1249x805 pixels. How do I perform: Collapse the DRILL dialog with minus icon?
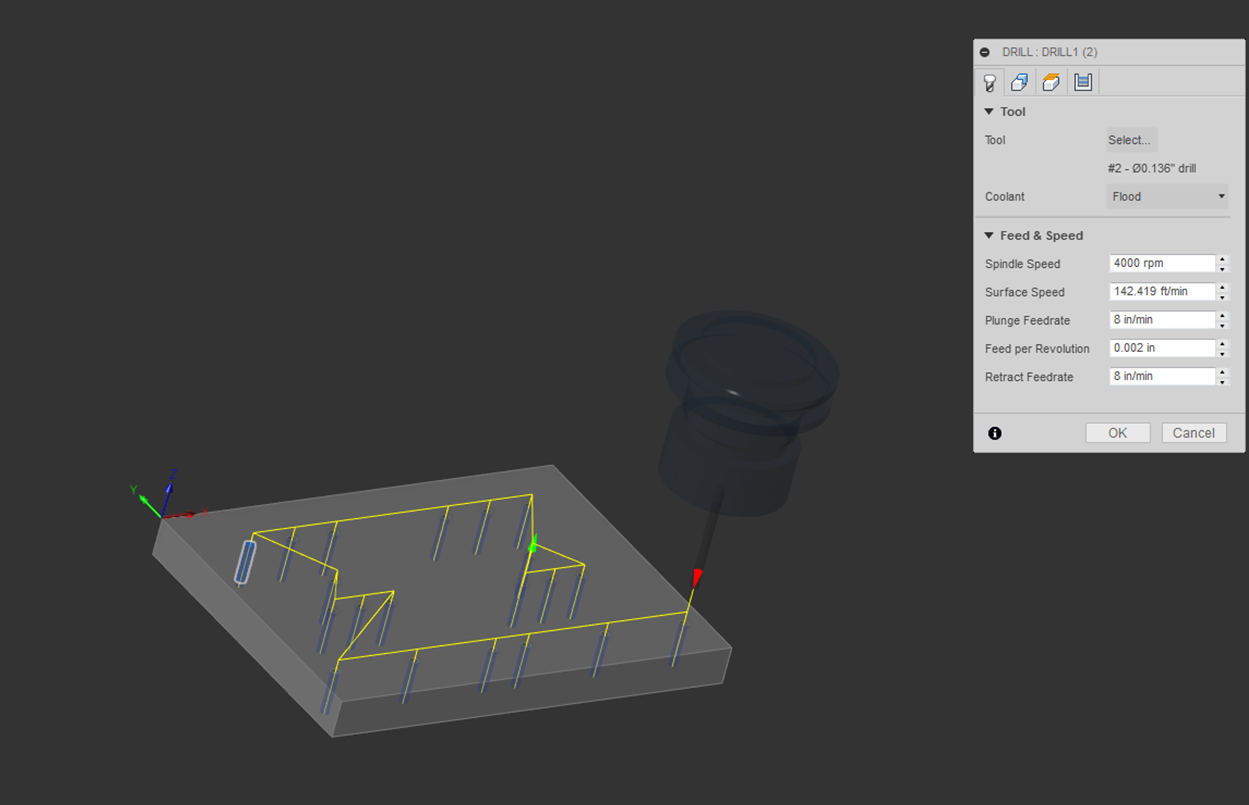pyautogui.click(x=985, y=52)
